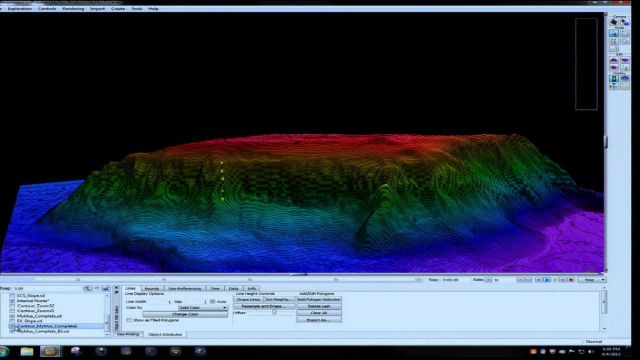
Task: Click the Drape Lines button
Action: [249, 300]
